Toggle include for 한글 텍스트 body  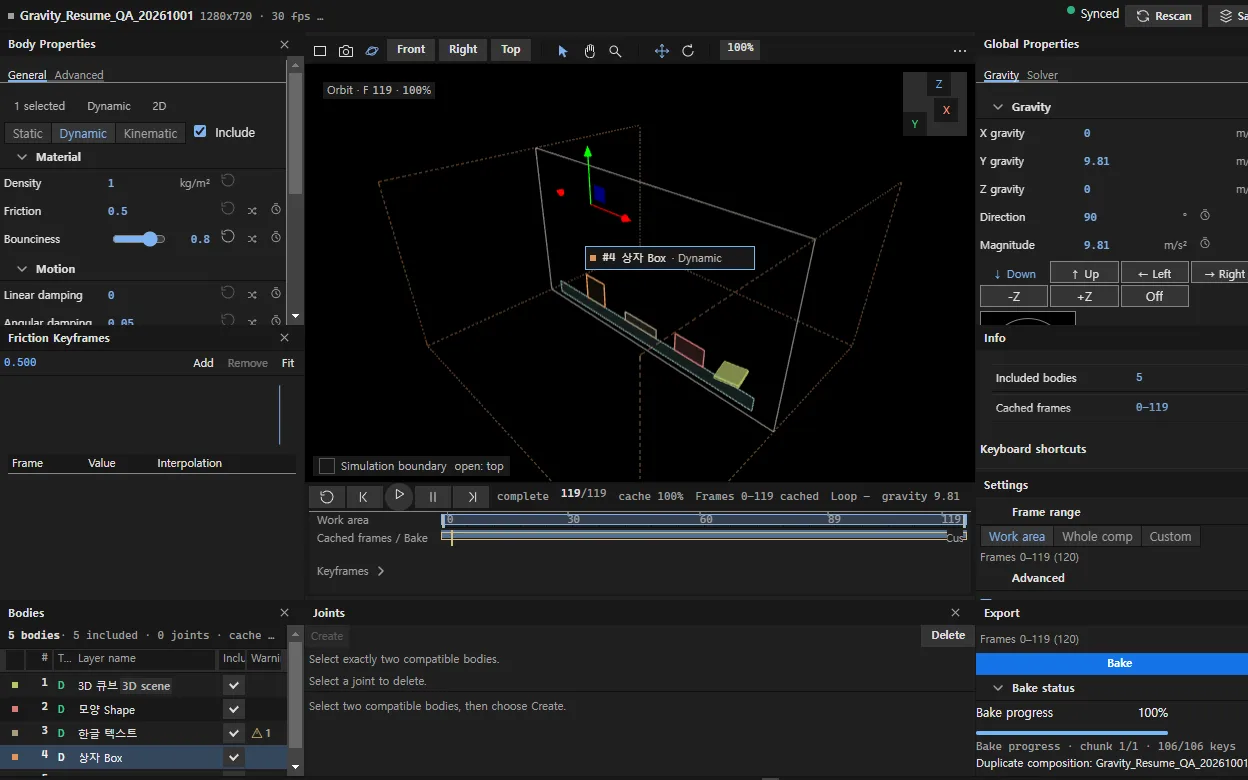tap(234, 733)
